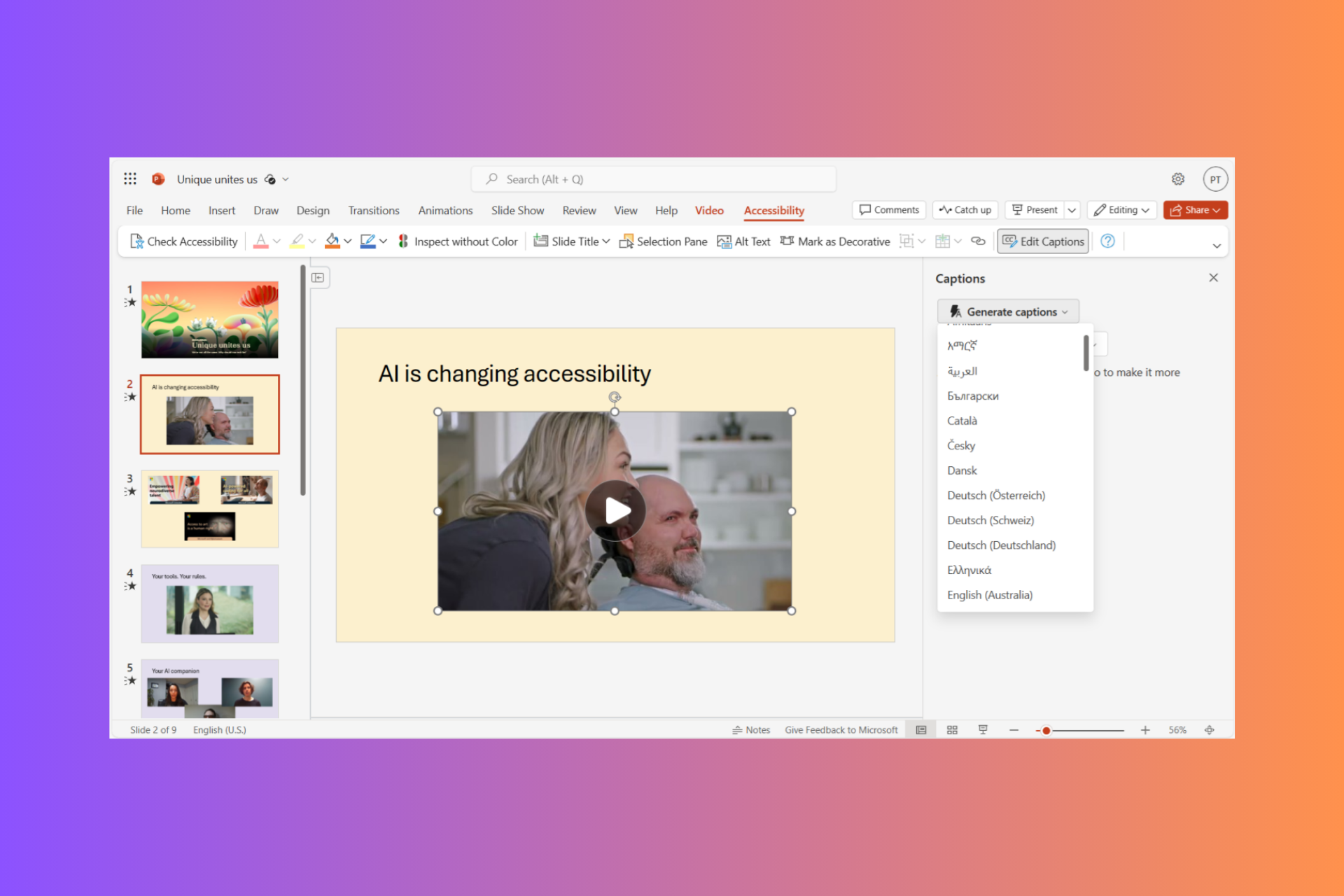Open the Editing mode dropdown
The height and width of the screenshot is (896, 1344).
point(1121,210)
